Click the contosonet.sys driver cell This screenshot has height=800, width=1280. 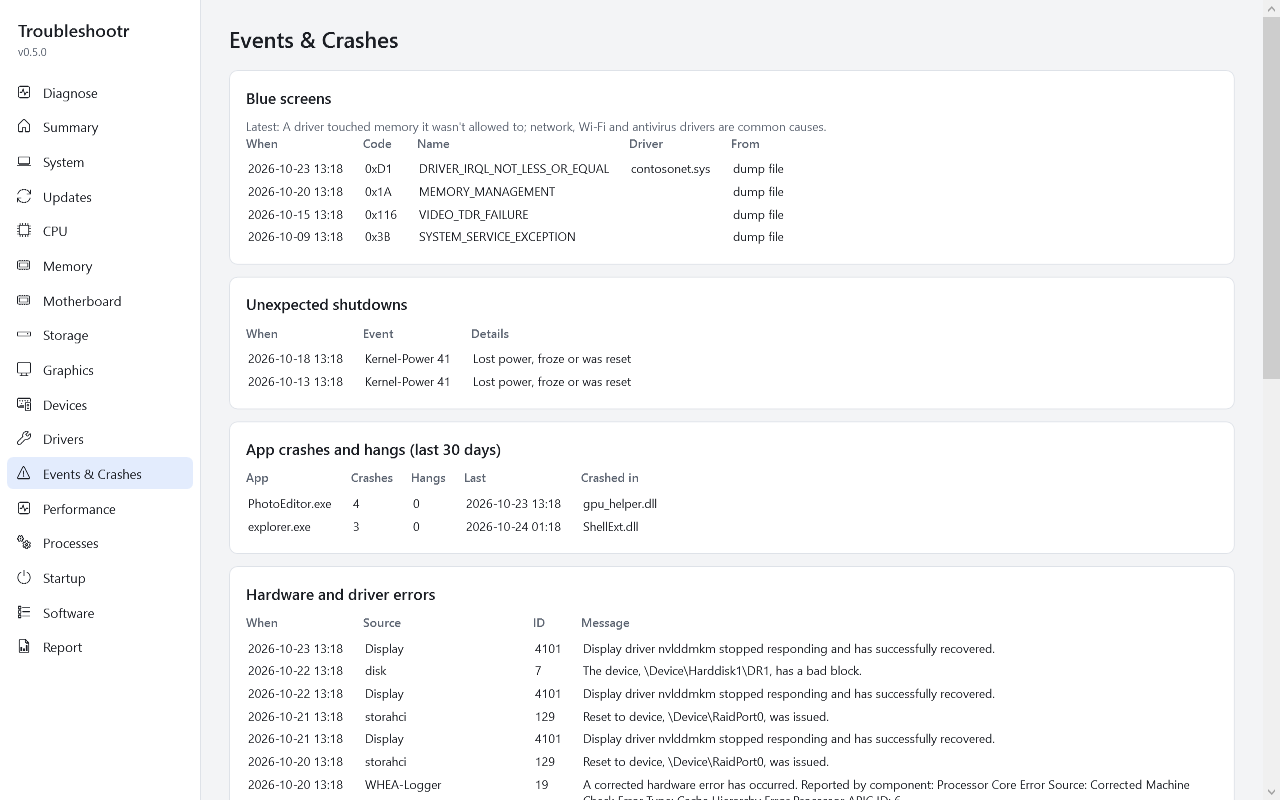pyautogui.click(x=670, y=169)
